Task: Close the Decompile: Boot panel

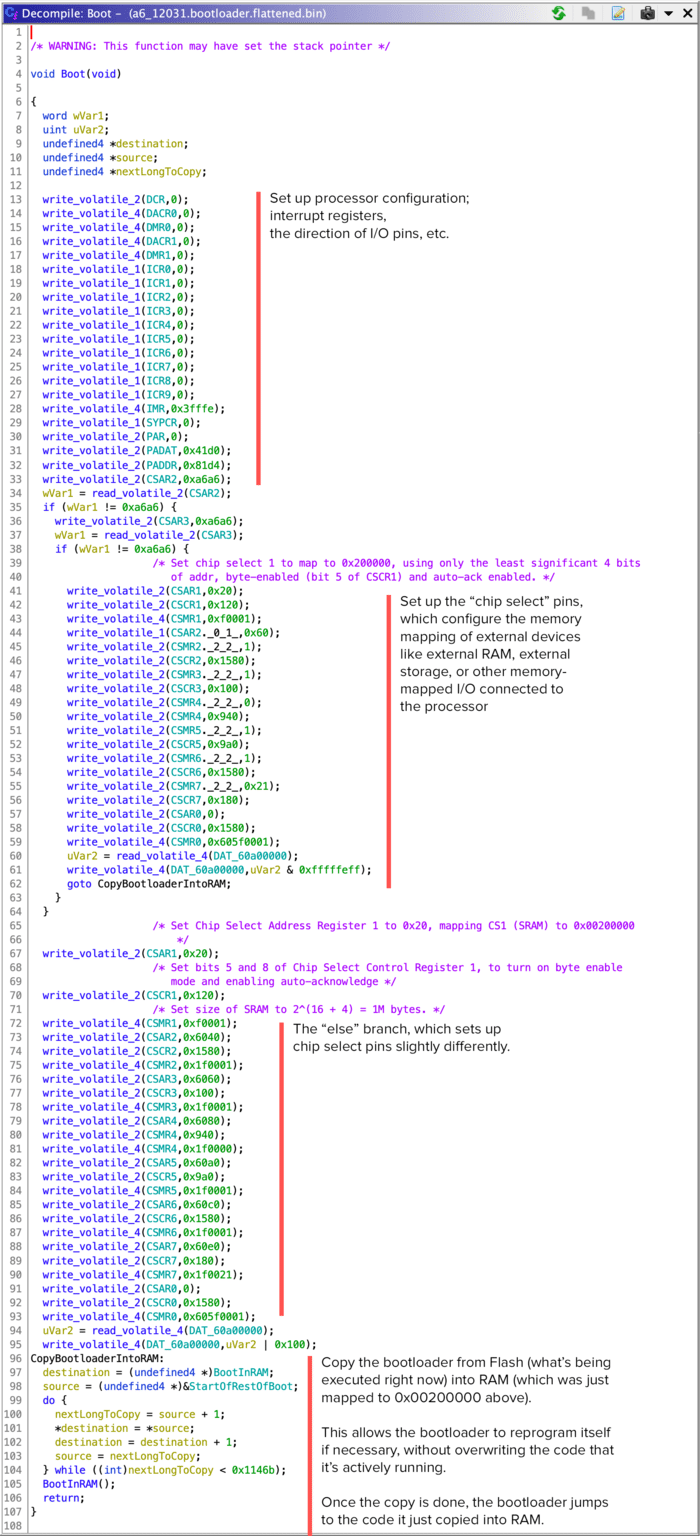Action: (x=688, y=13)
